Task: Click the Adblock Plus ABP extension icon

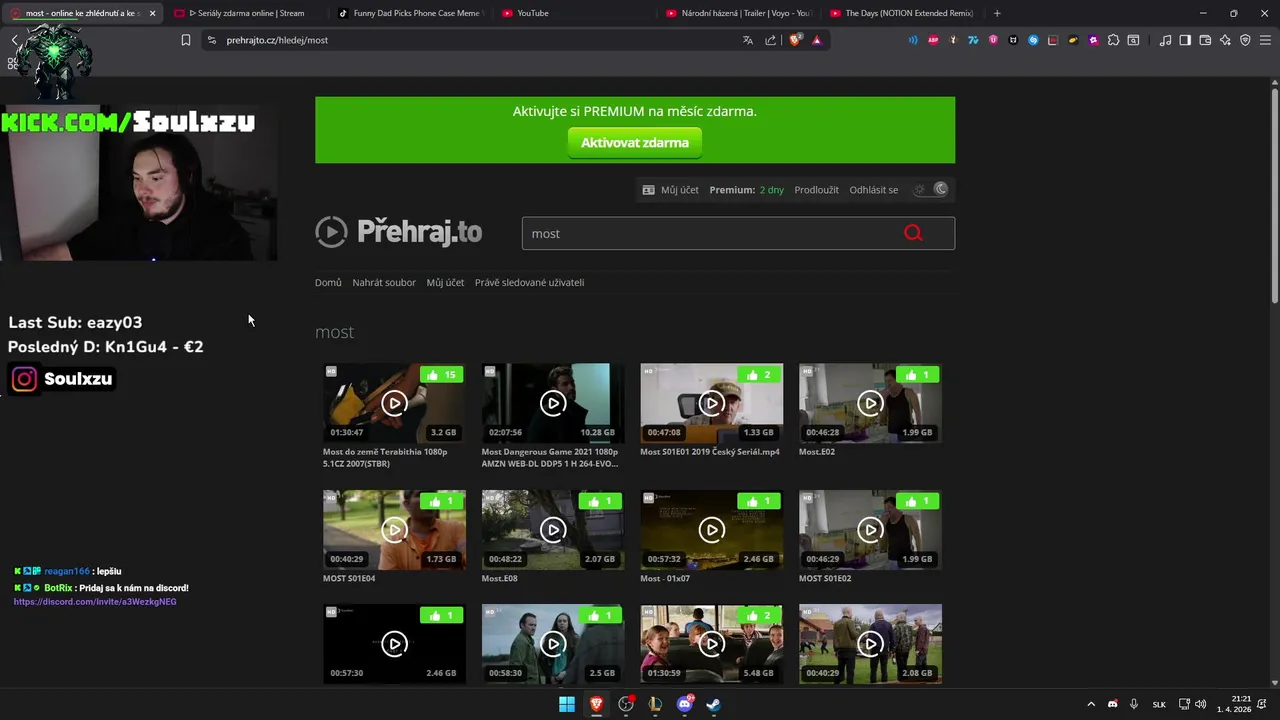Action: 933,40
